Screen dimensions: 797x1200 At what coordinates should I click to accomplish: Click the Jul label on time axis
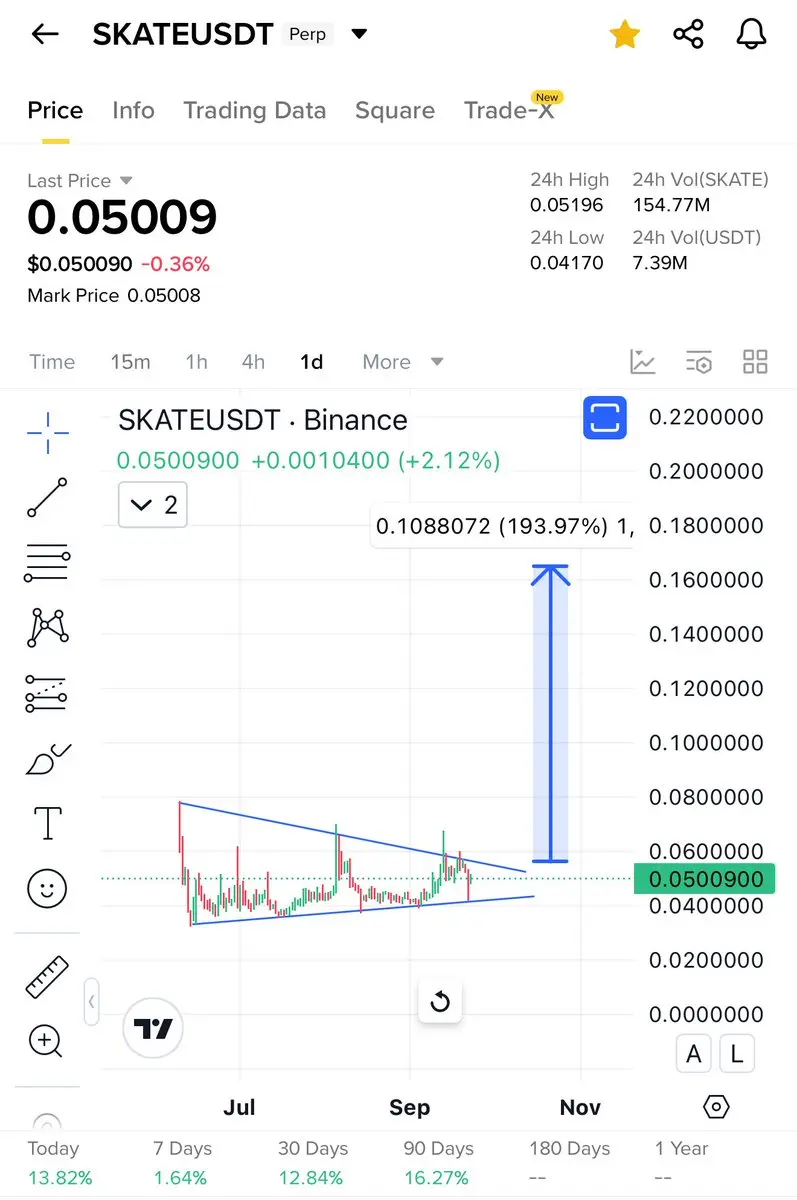[x=239, y=1107]
